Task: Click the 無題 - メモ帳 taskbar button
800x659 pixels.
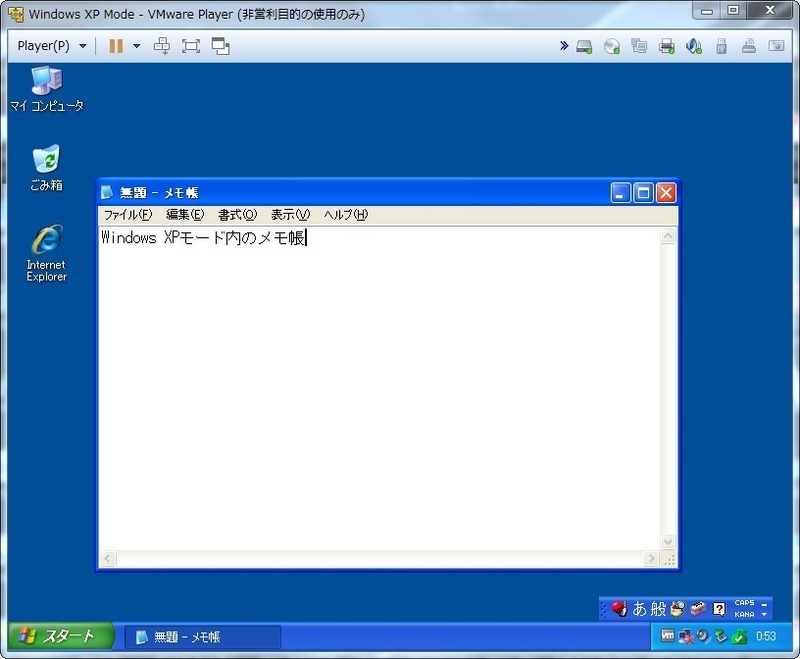Action: point(203,637)
